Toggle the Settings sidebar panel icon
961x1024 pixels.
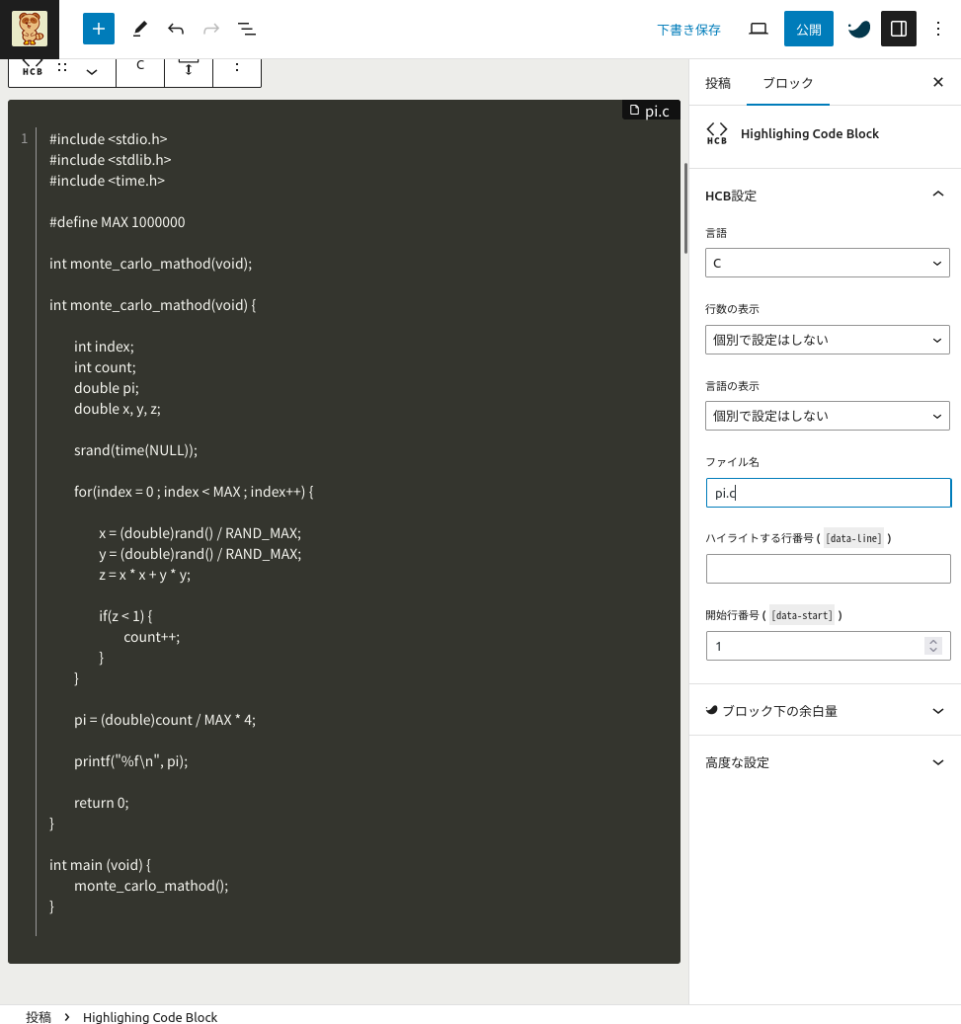(x=898, y=29)
